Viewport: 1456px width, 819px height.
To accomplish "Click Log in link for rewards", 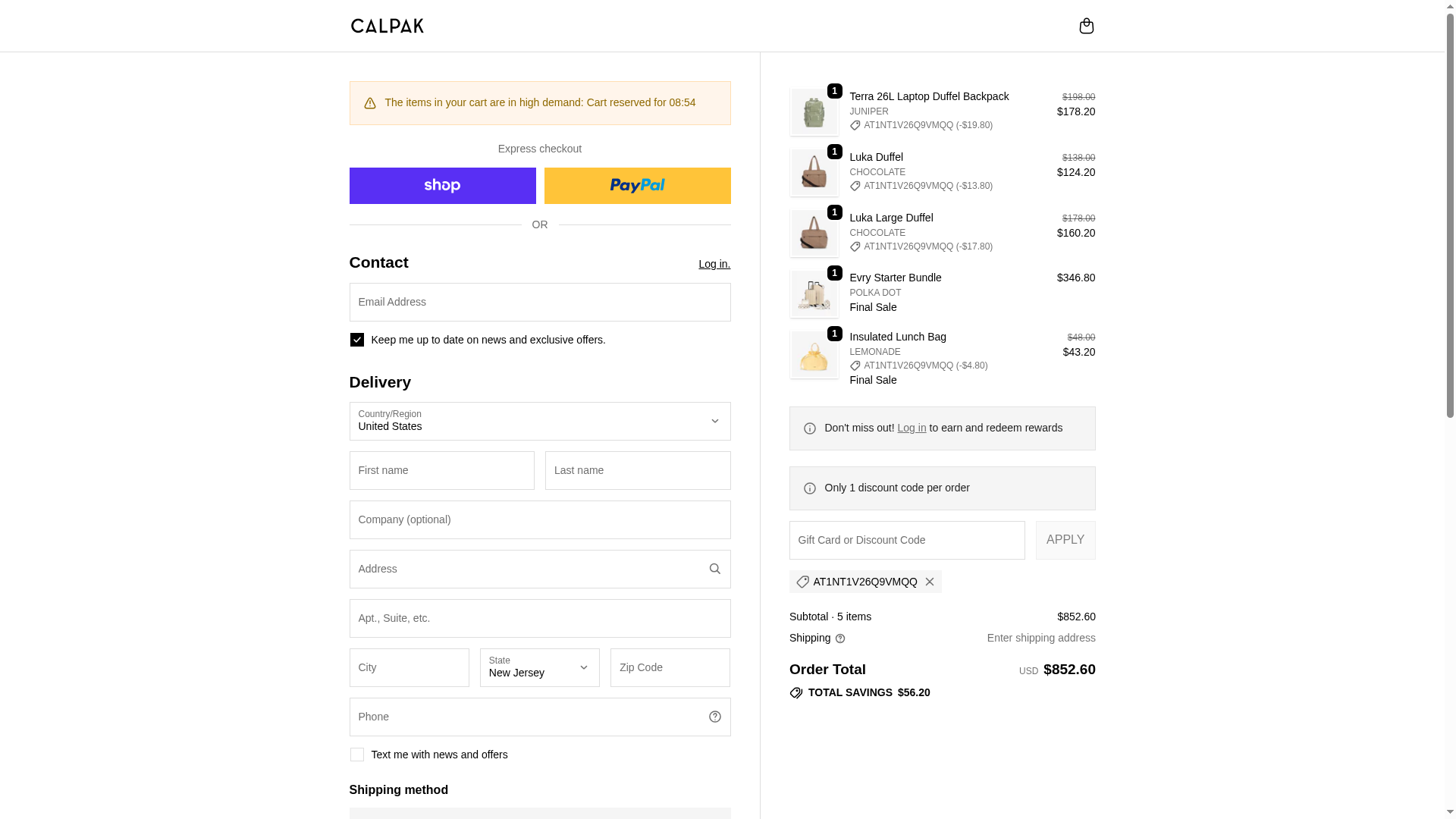I will click(x=912, y=428).
